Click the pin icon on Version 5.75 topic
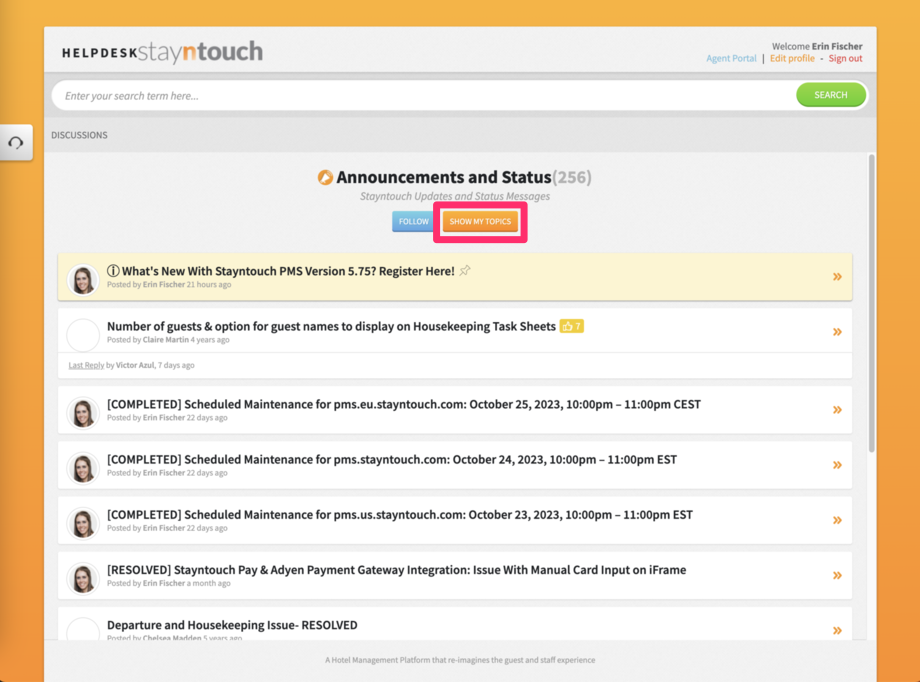 (465, 271)
